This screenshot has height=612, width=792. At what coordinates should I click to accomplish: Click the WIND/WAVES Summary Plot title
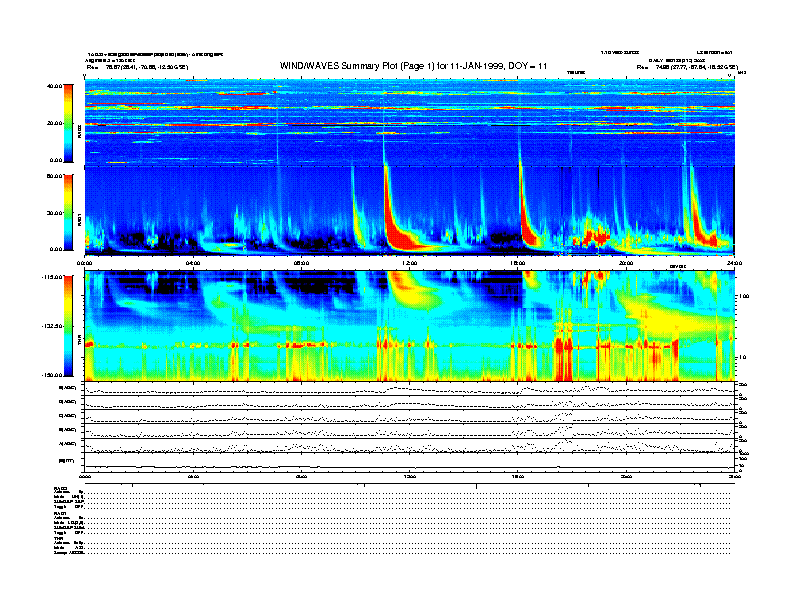tap(413, 66)
